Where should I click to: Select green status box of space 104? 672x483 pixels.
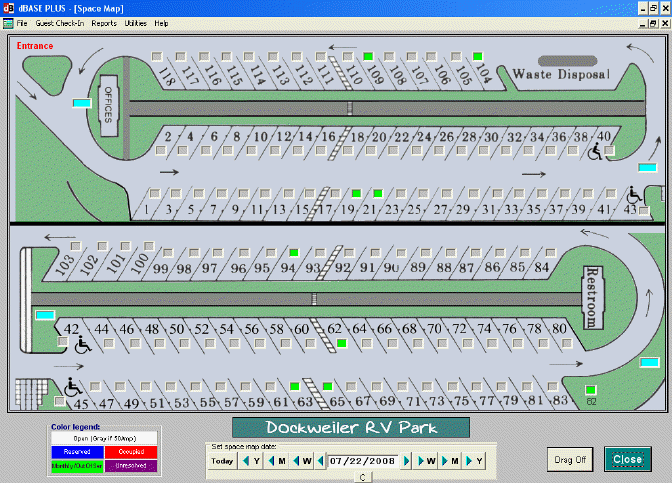tap(477, 56)
